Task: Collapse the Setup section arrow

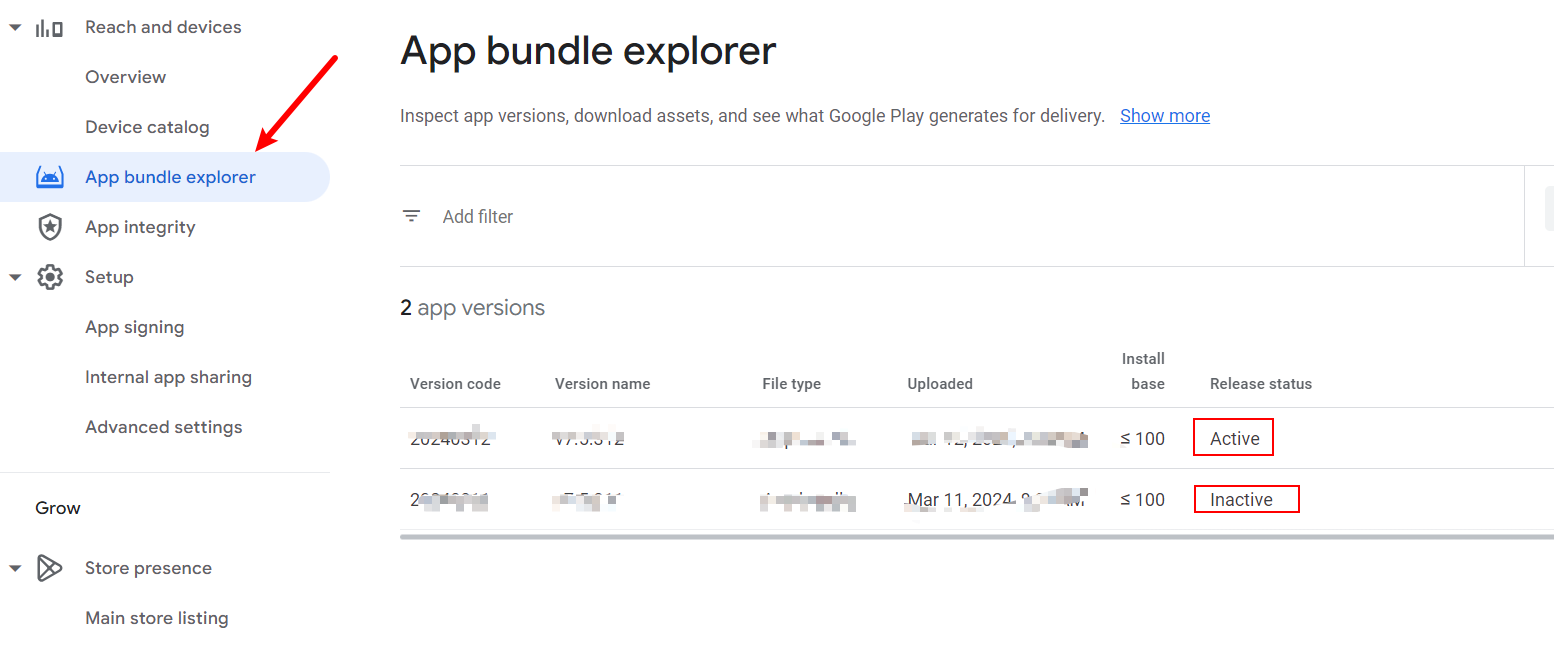Action: point(15,278)
